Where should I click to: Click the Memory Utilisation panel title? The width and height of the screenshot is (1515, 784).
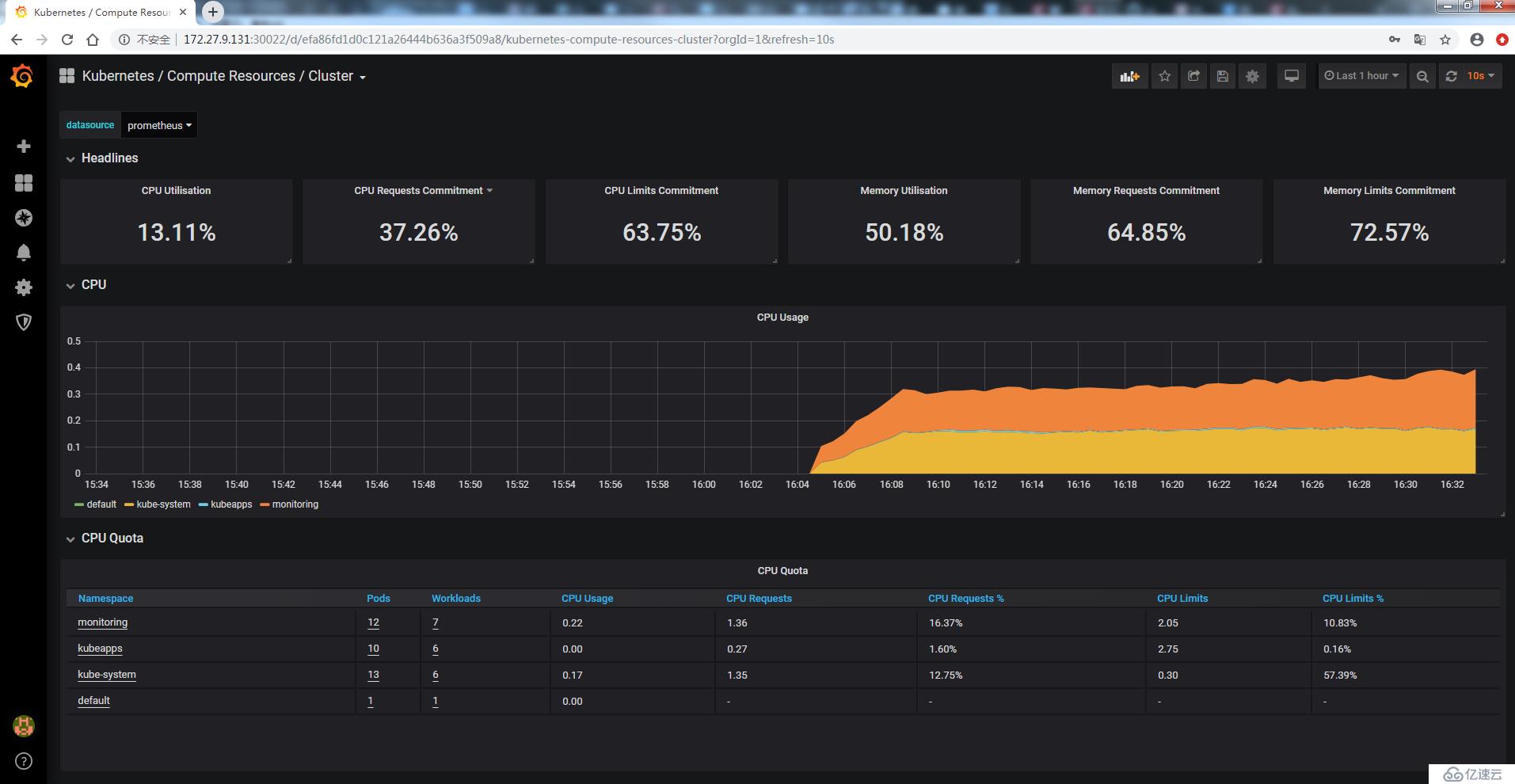click(904, 191)
